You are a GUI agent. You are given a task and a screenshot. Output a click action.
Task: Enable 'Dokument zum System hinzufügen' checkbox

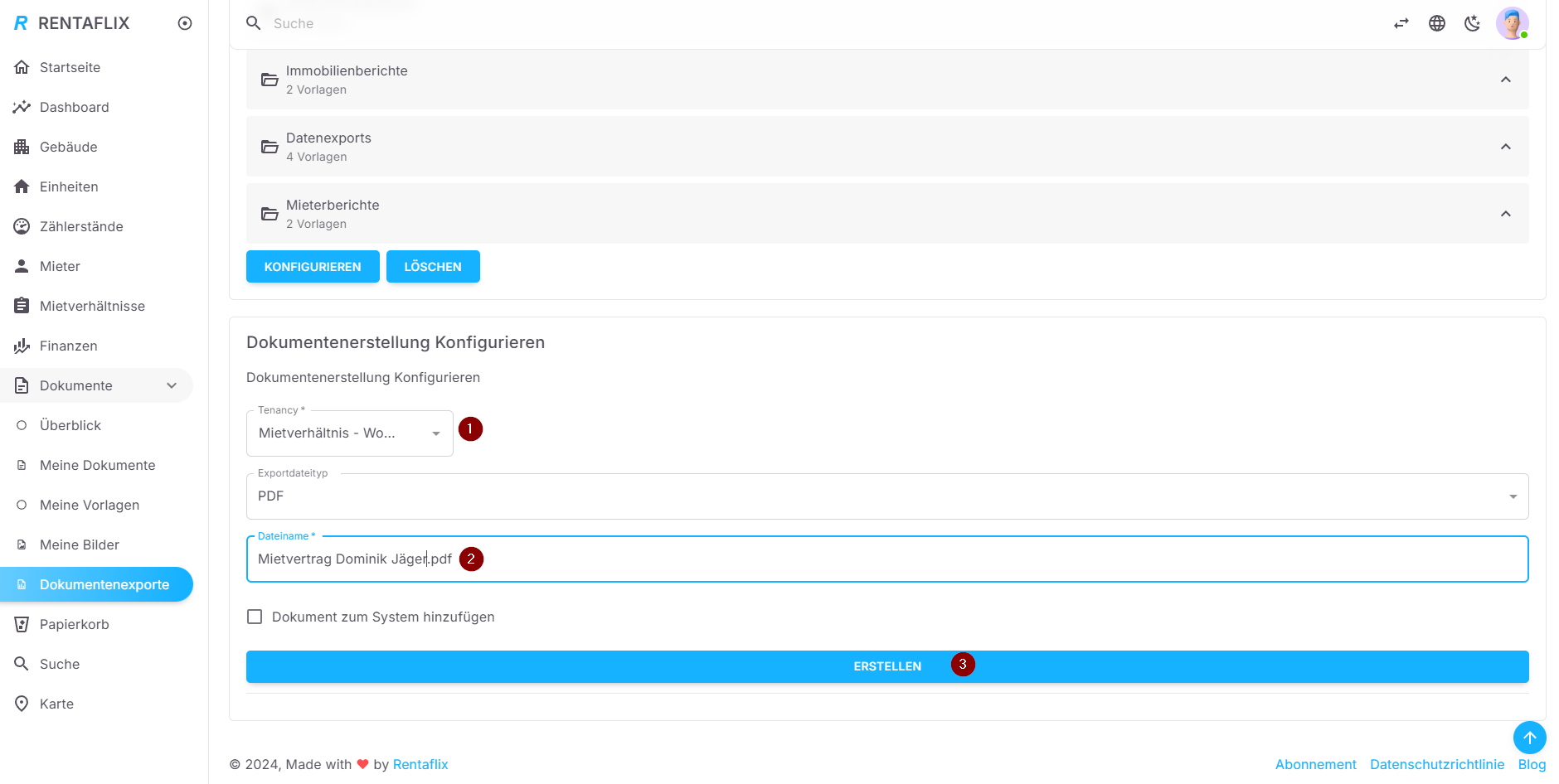coord(255,617)
